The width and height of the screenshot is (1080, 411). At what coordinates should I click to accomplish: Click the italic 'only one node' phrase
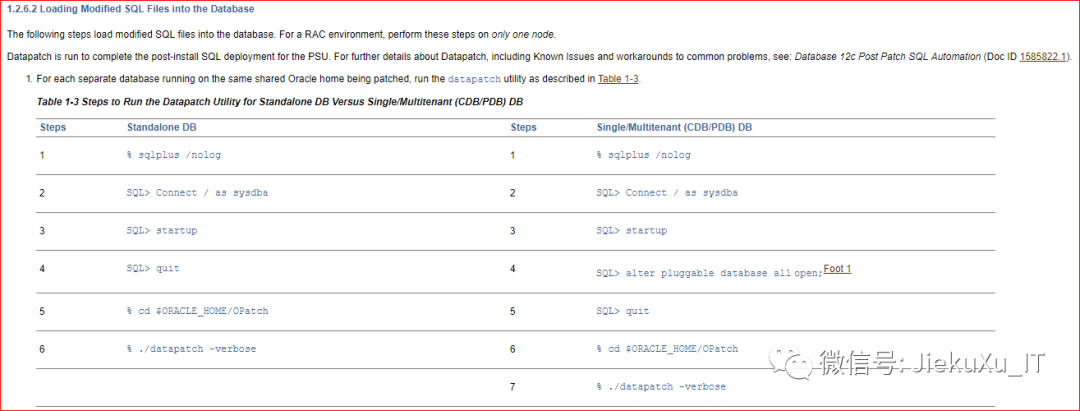(x=523, y=34)
